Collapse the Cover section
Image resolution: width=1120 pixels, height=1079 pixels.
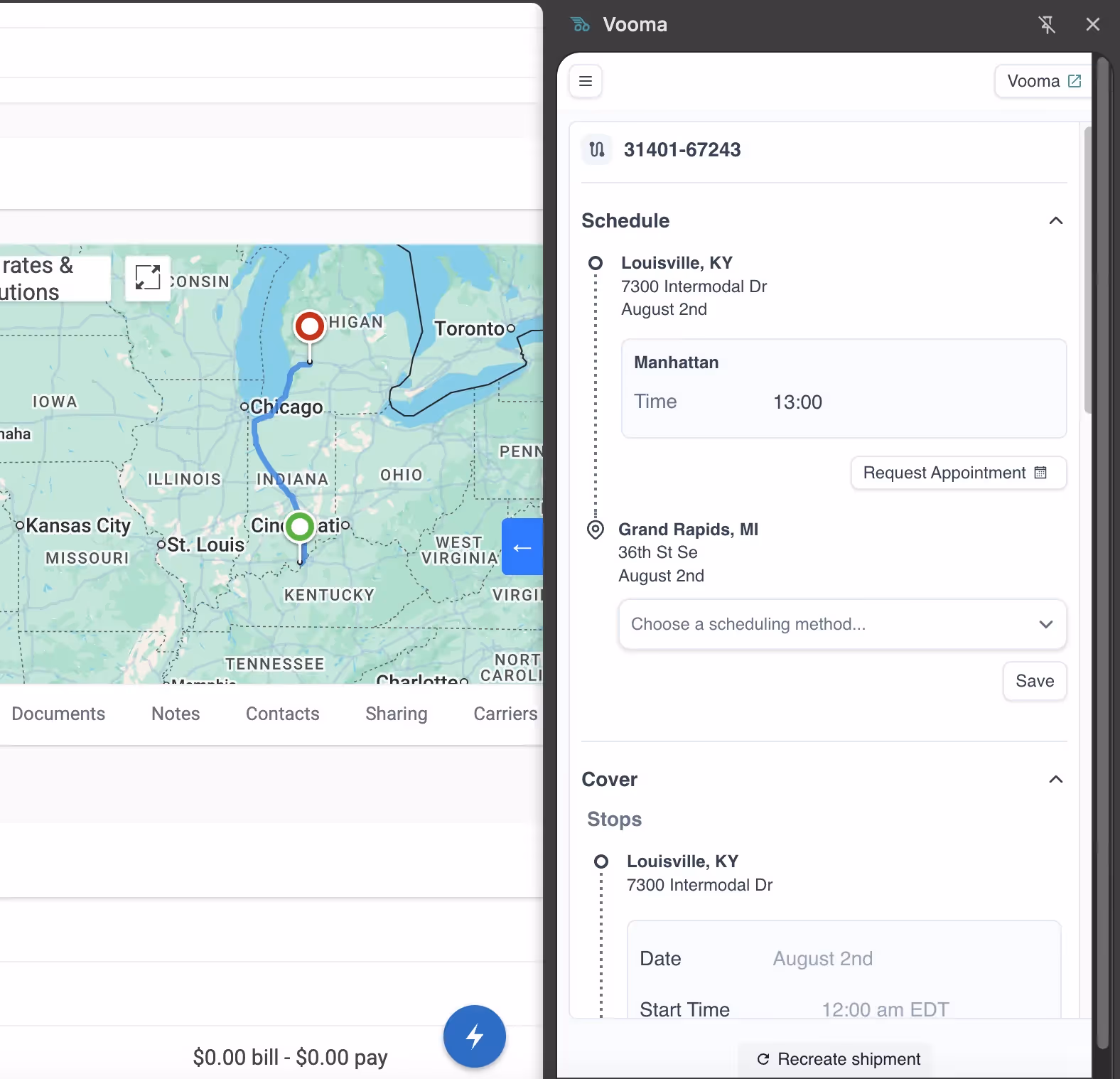(1056, 779)
